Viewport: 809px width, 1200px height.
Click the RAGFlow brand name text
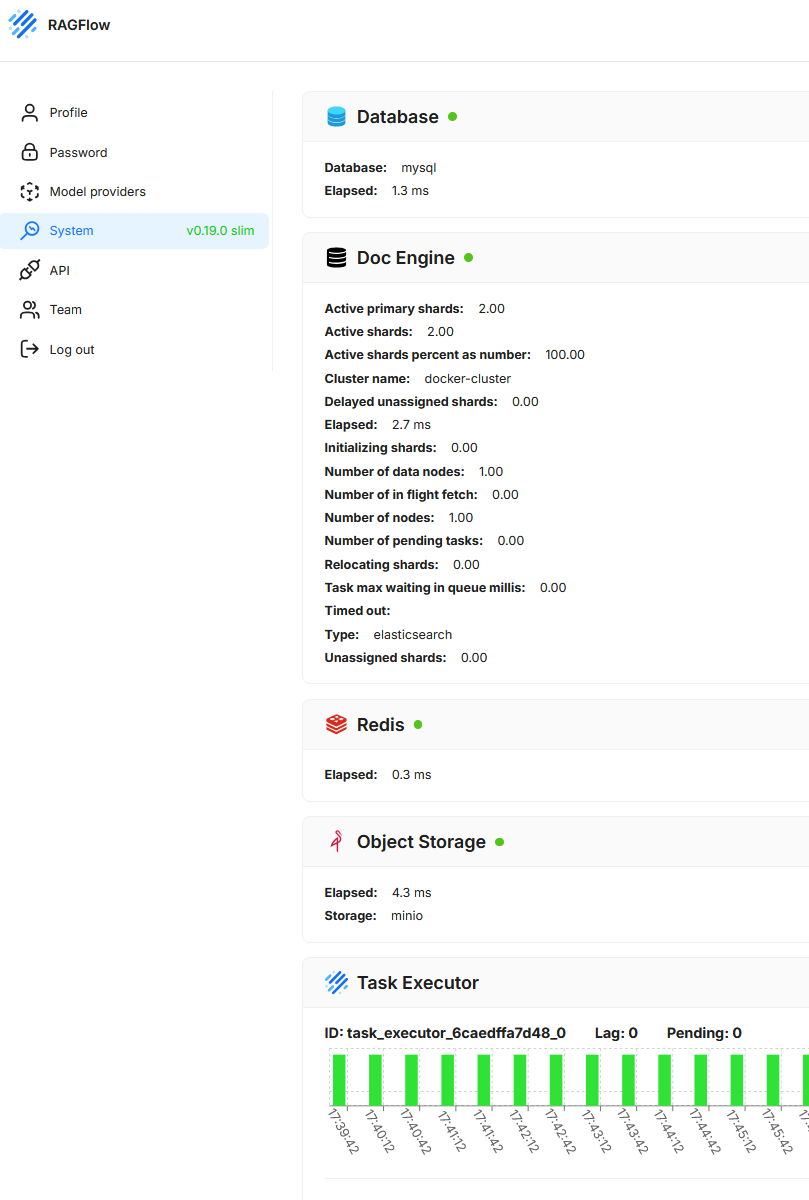click(x=79, y=25)
